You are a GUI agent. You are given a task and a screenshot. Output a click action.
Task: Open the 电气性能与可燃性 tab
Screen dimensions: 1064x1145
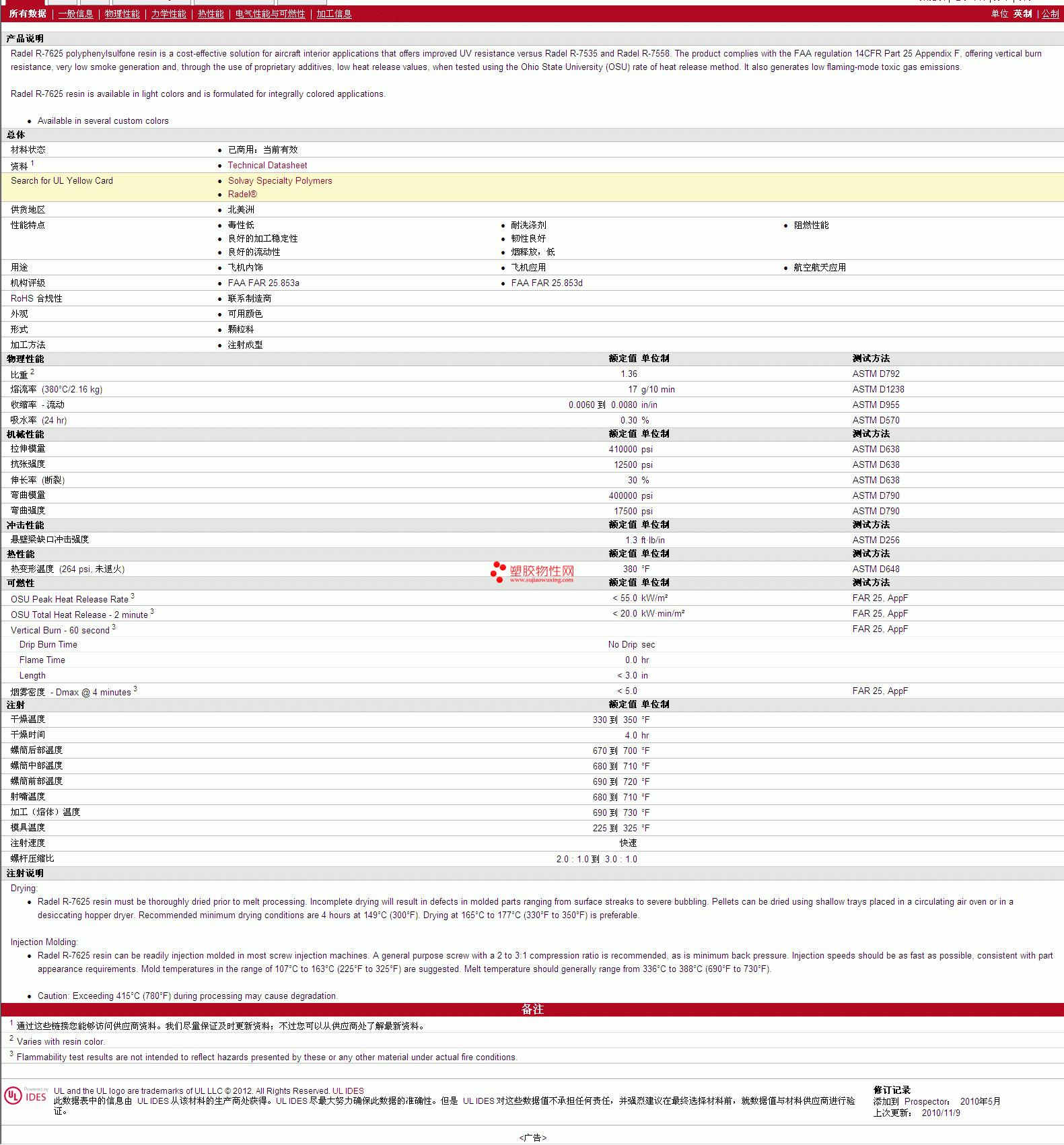[270, 13]
